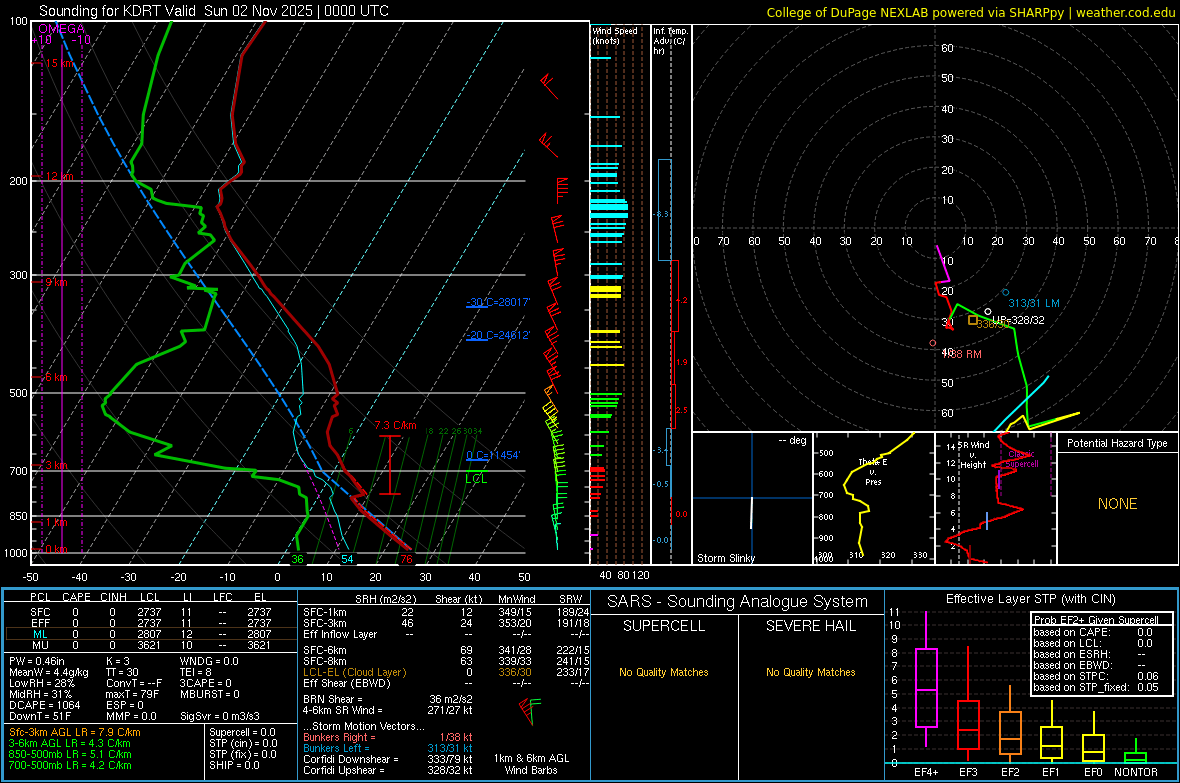Click the DCAPE = 1064 value

coord(44,705)
